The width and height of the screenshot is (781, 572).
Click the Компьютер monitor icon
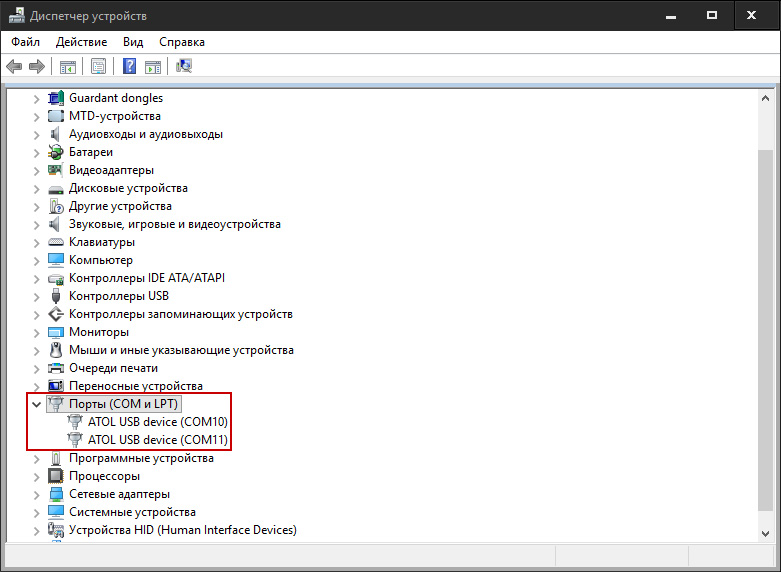(56, 260)
